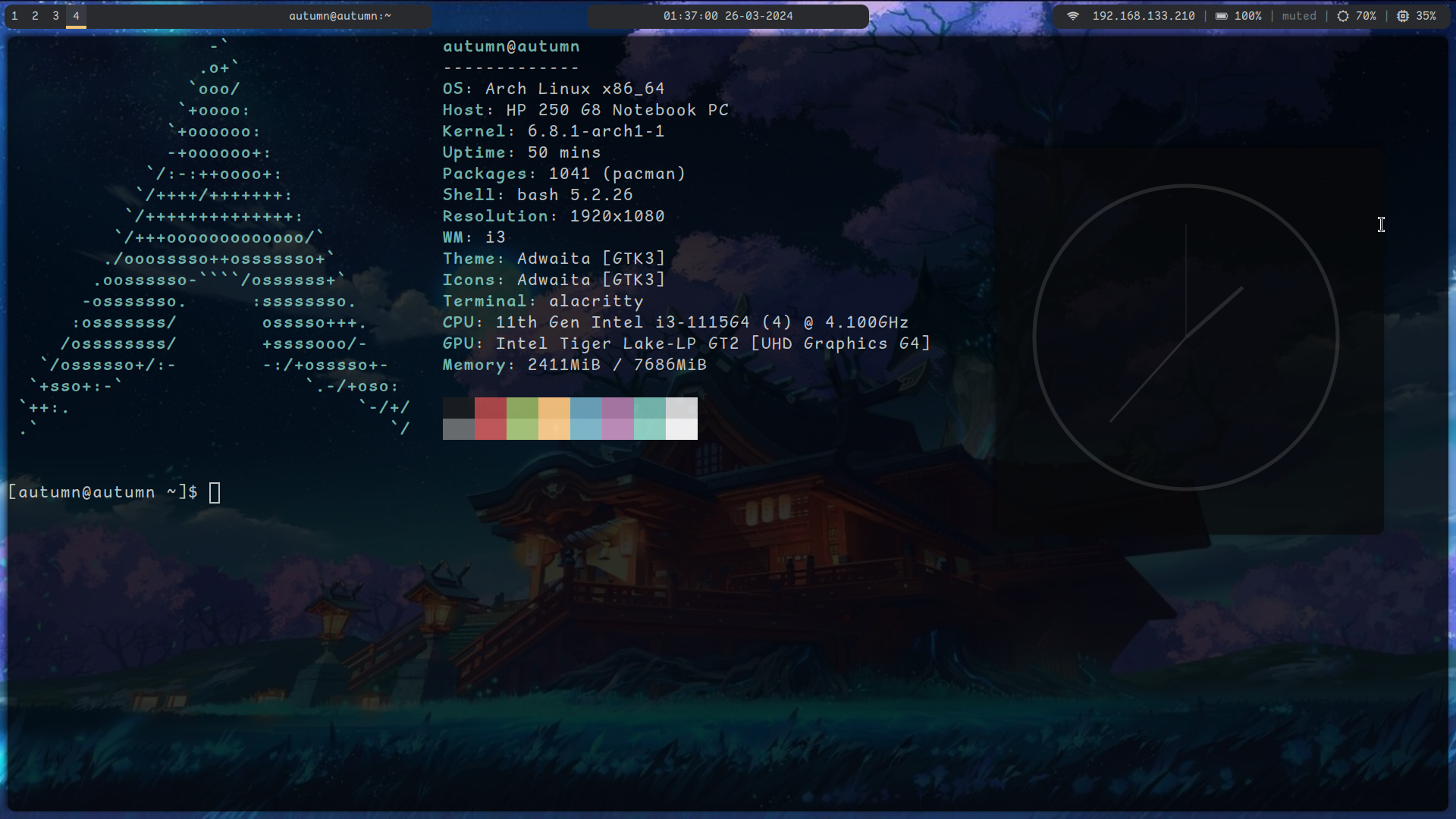
Task: Click the 35% CPU usage text
Action: [1425, 16]
